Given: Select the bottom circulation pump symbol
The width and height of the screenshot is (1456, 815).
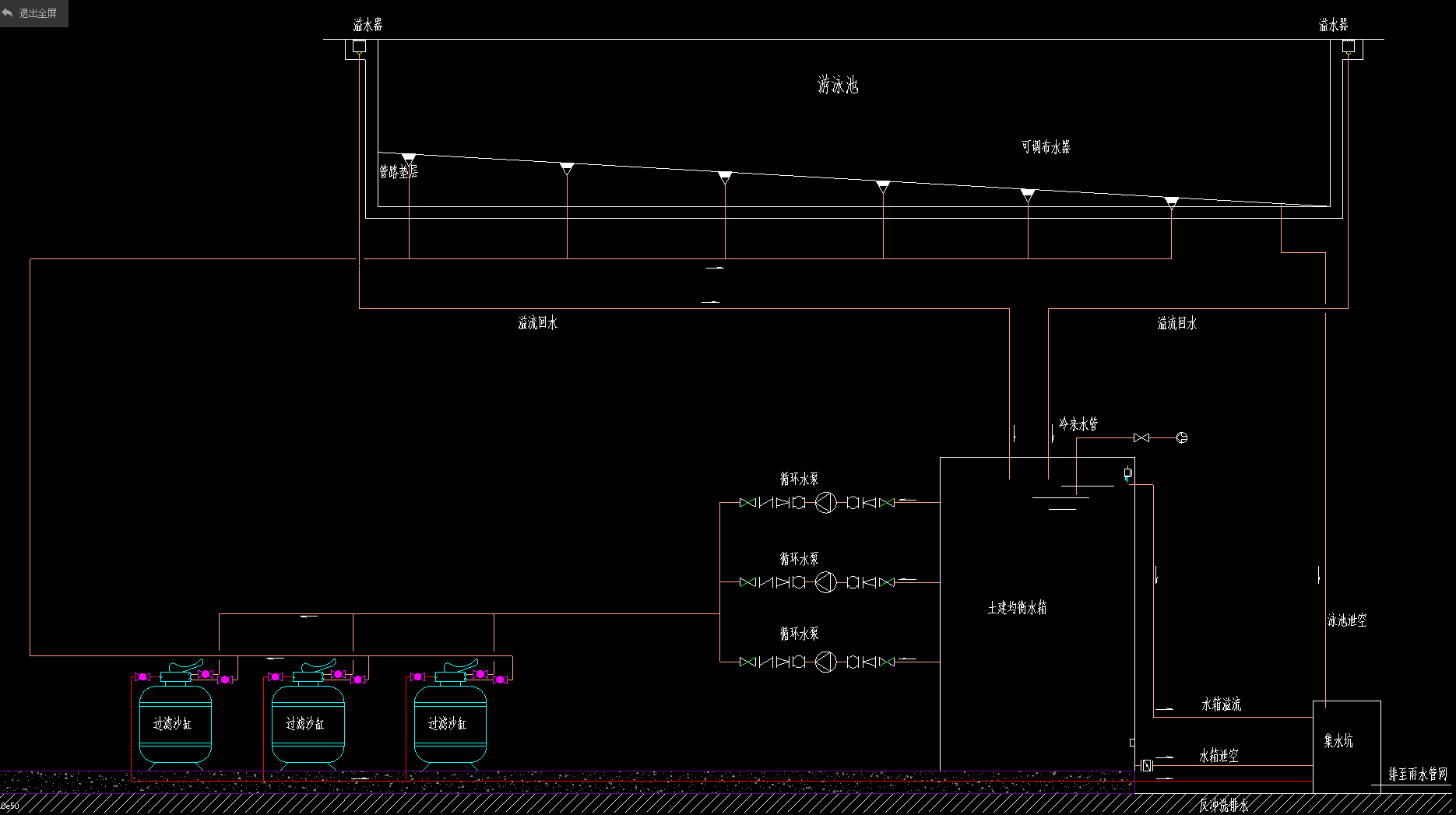Looking at the screenshot, I should pyautogui.click(x=825, y=662).
